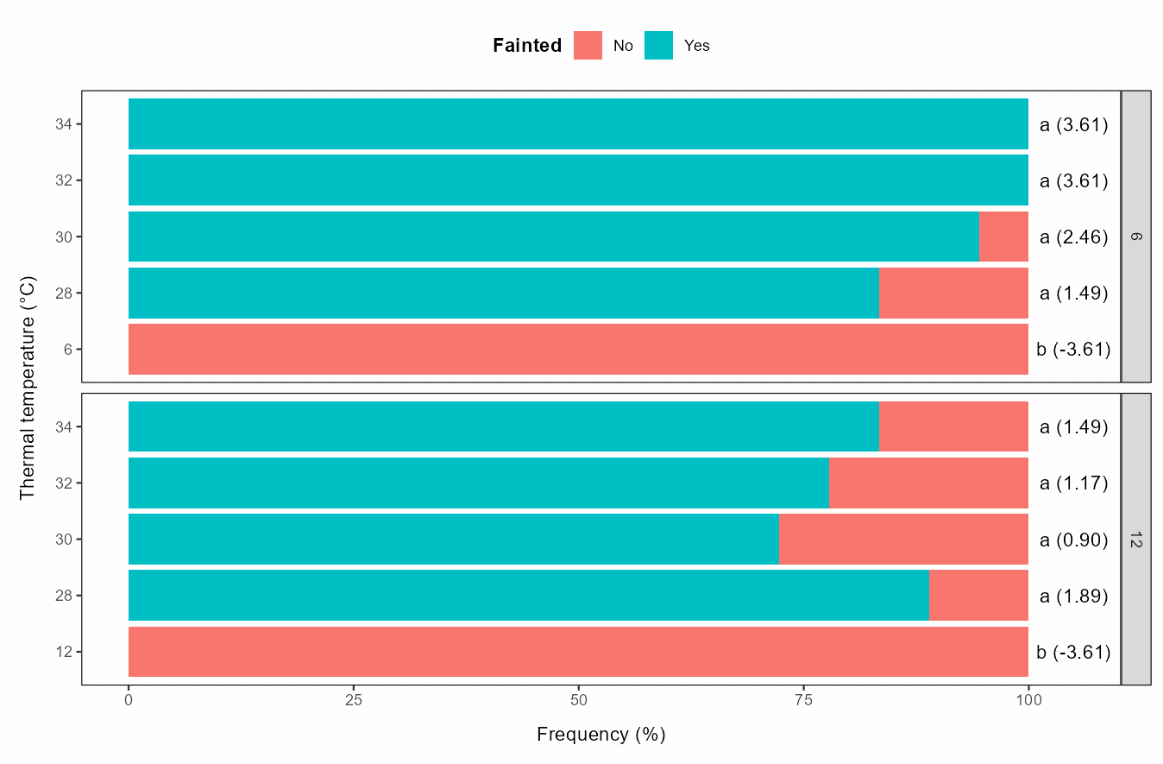Viewport: 1163px width, 764px height.
Task: Click teal segment of bottom panel's 30 bar
Action: coord(453,540)
